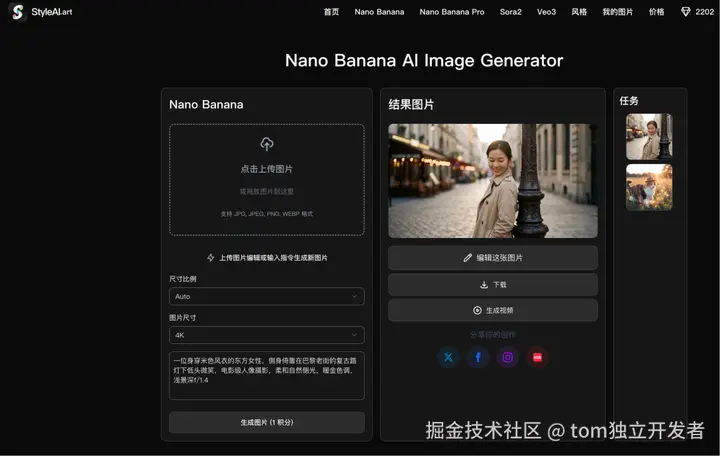Share creation on Facebook
Viewport: 720px width, 456px height.
[478, 357]
